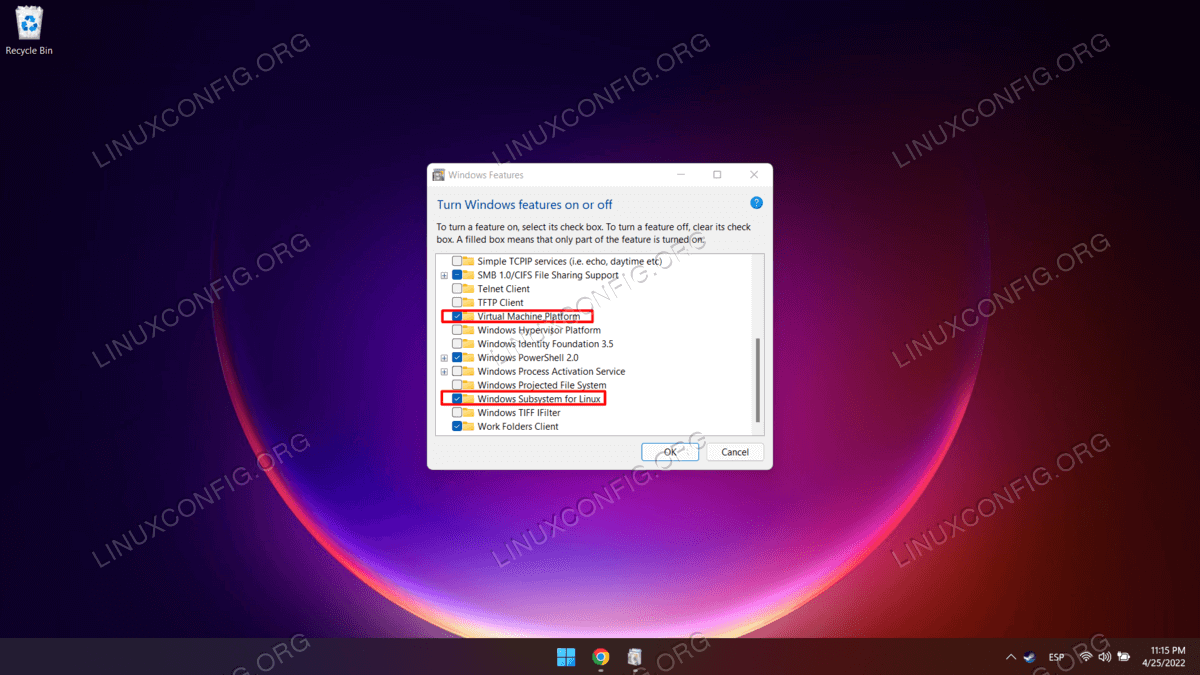
Task: Check the Windows TIFF IFilter checkbox
Action: point(457,413)
